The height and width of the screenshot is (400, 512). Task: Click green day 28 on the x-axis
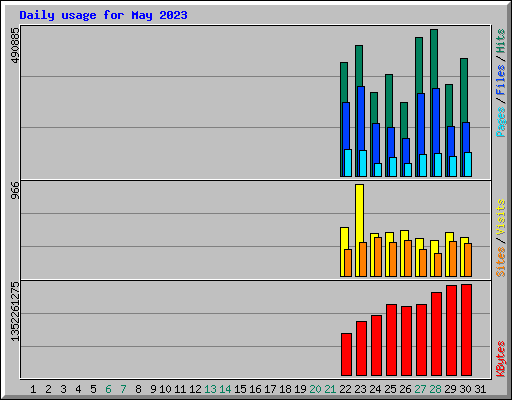(x=435, y=389)
